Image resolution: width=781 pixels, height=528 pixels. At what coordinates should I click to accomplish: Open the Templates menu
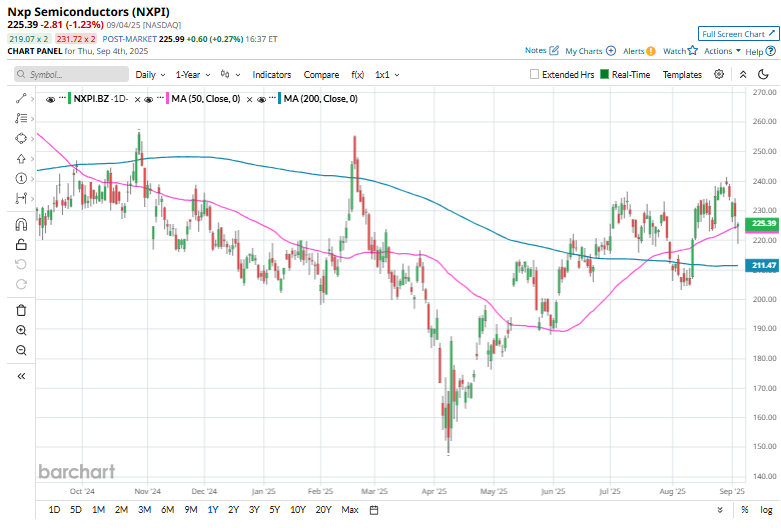point(682,74)
